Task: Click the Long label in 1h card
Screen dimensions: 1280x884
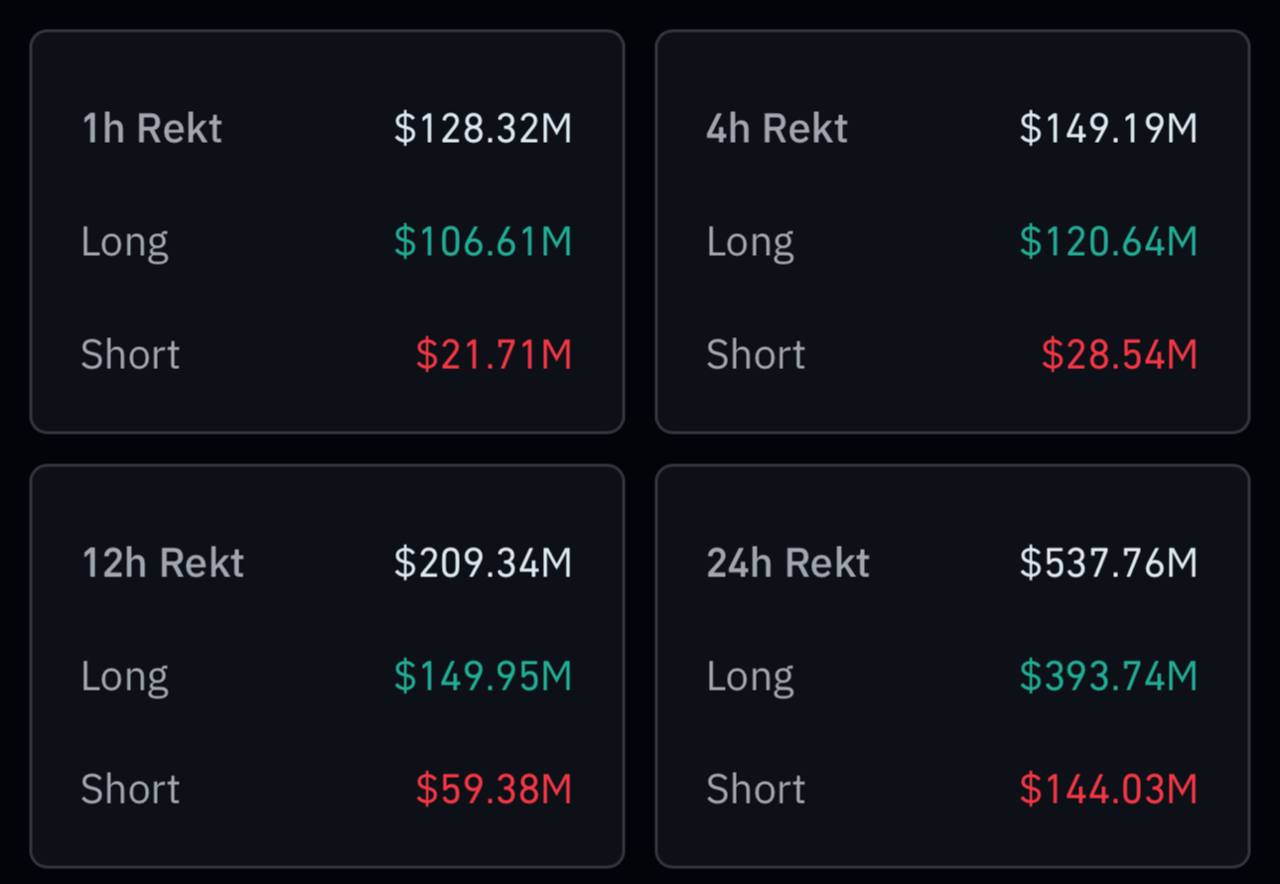Action: [x=125, y=242]
